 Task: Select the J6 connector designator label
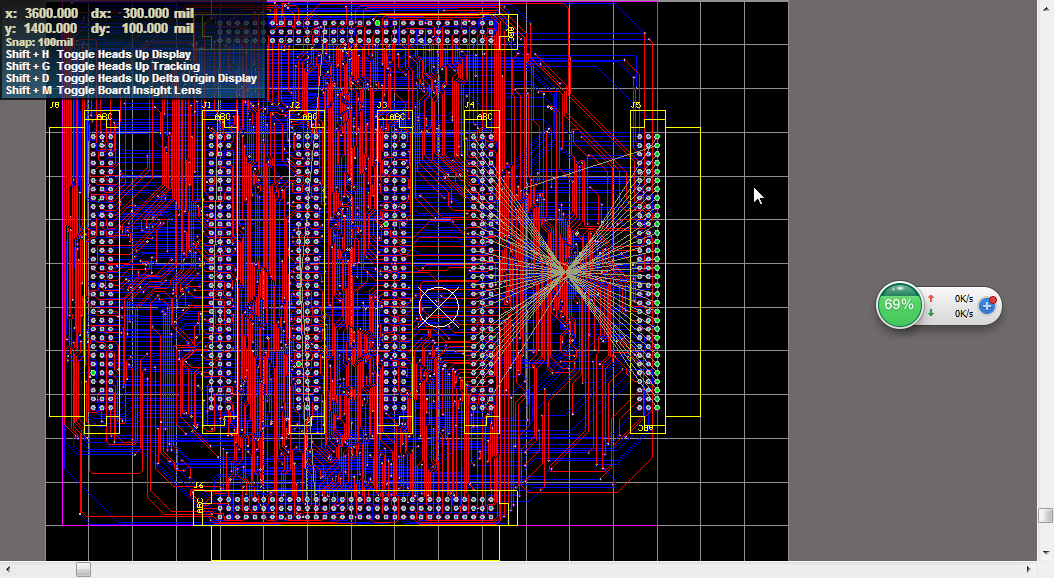pyautogui.click(x=198, y=485)
